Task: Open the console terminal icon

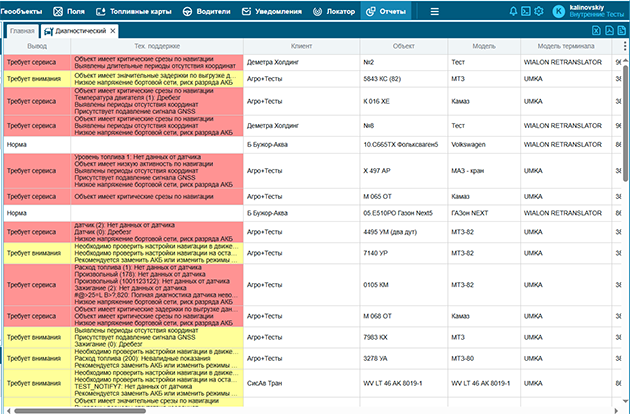Action: (x=526, y=11)
